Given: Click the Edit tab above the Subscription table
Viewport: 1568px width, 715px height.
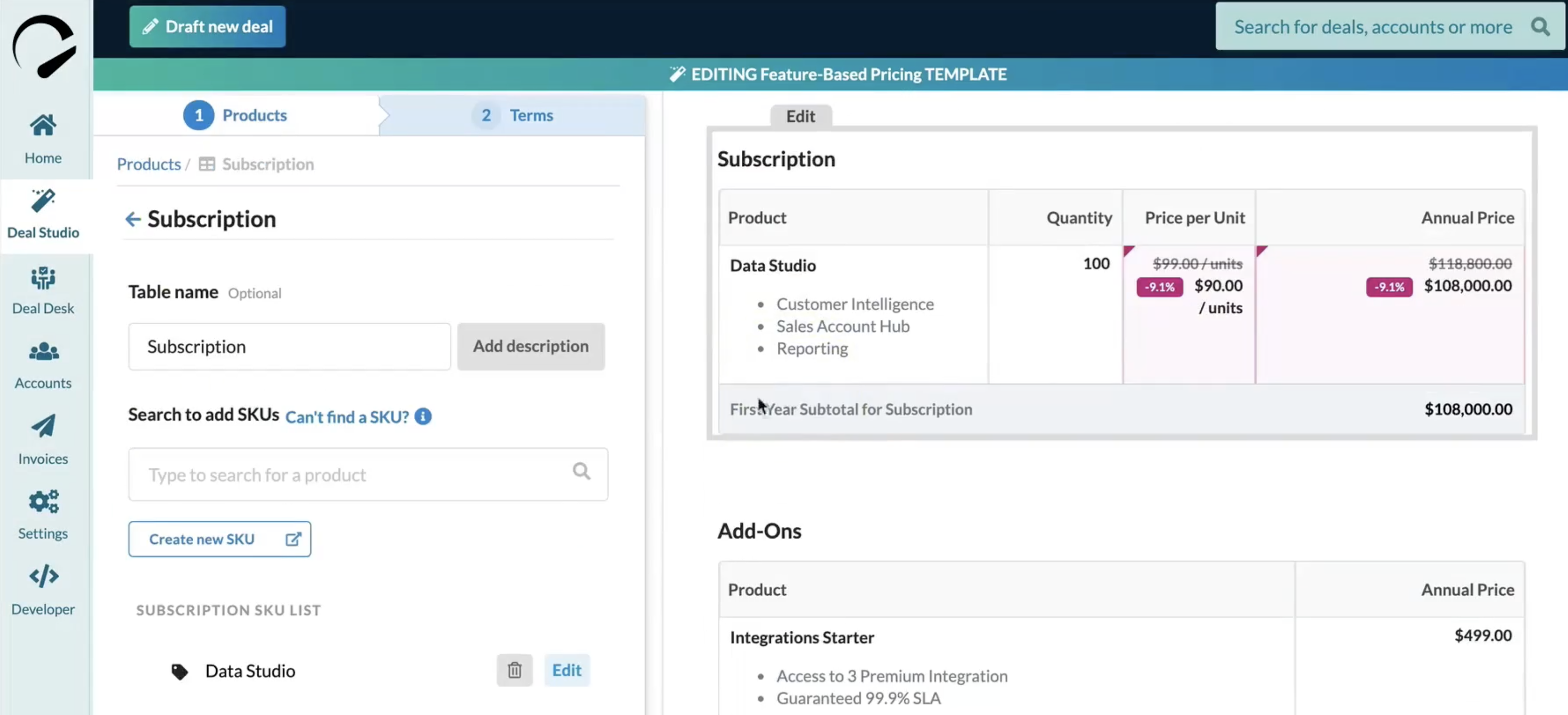Looking at the screenshot, I should pos(800,116).
